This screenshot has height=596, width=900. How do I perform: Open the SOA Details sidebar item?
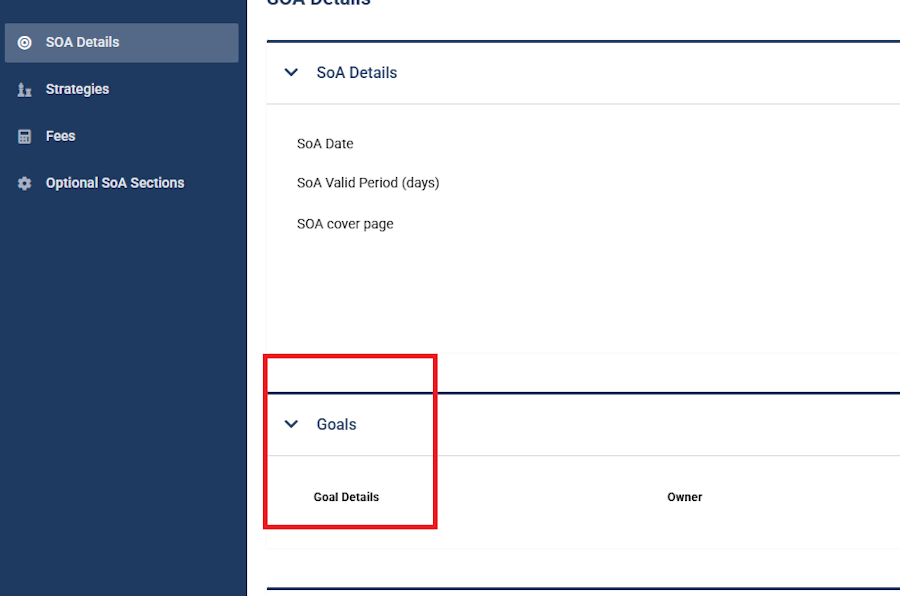(x=122, y=42)
